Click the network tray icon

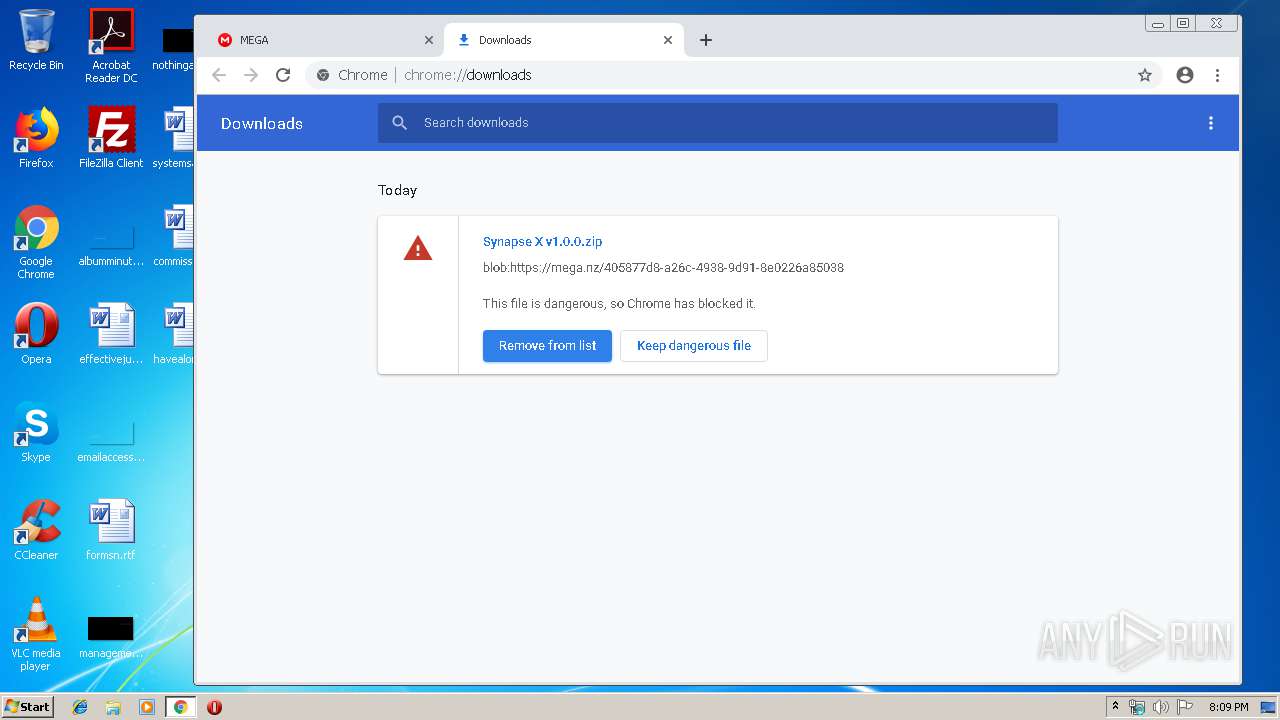tap(1137, 707)
